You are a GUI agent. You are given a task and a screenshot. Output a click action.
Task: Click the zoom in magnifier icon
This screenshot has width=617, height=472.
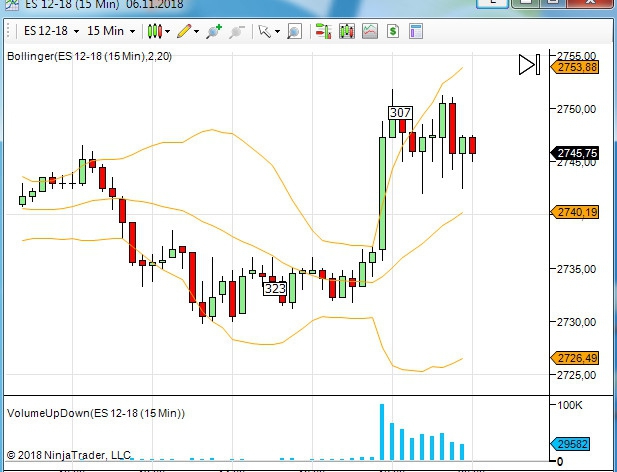214,31
